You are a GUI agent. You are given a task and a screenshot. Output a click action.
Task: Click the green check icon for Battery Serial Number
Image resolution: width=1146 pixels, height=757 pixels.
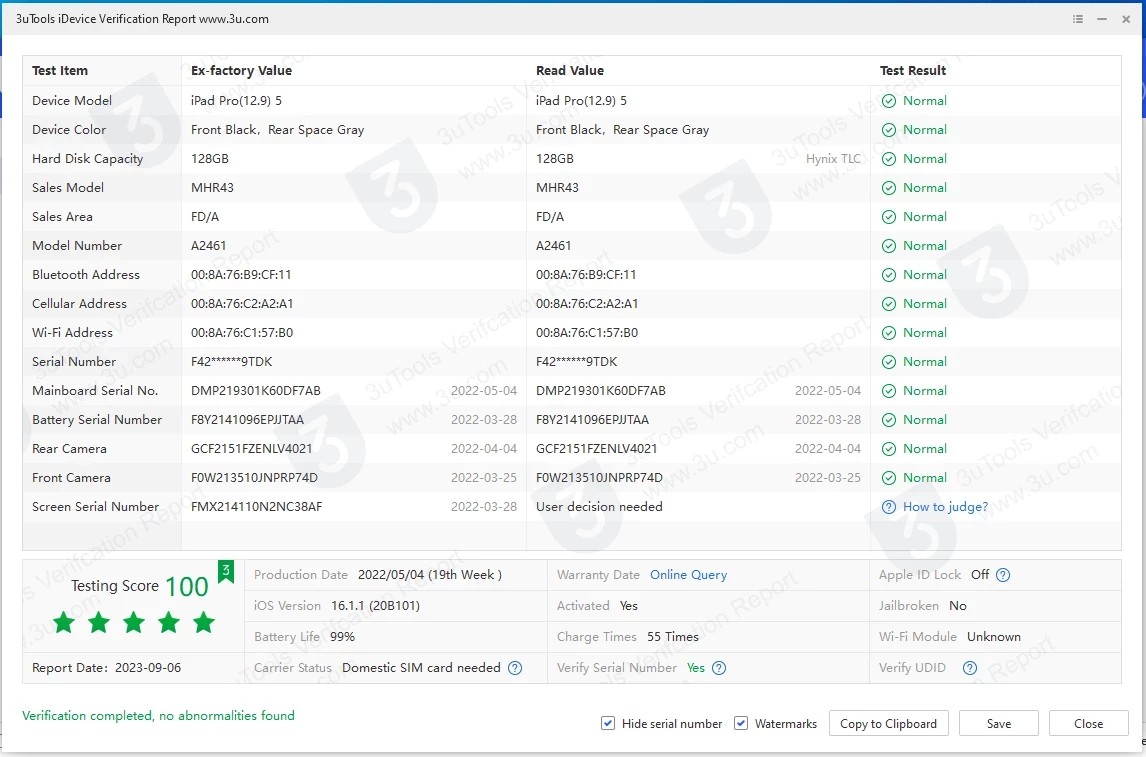point(889,420)
